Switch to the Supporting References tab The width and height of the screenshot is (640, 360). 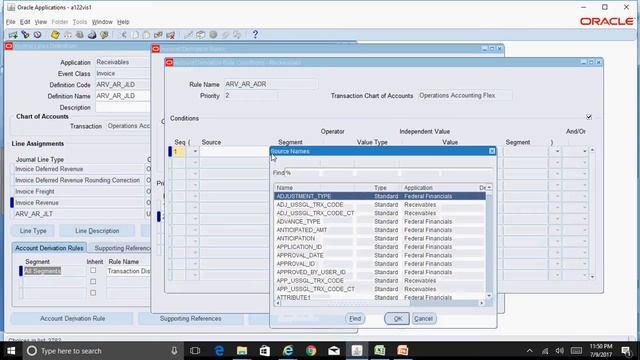(x=122, y=248)
